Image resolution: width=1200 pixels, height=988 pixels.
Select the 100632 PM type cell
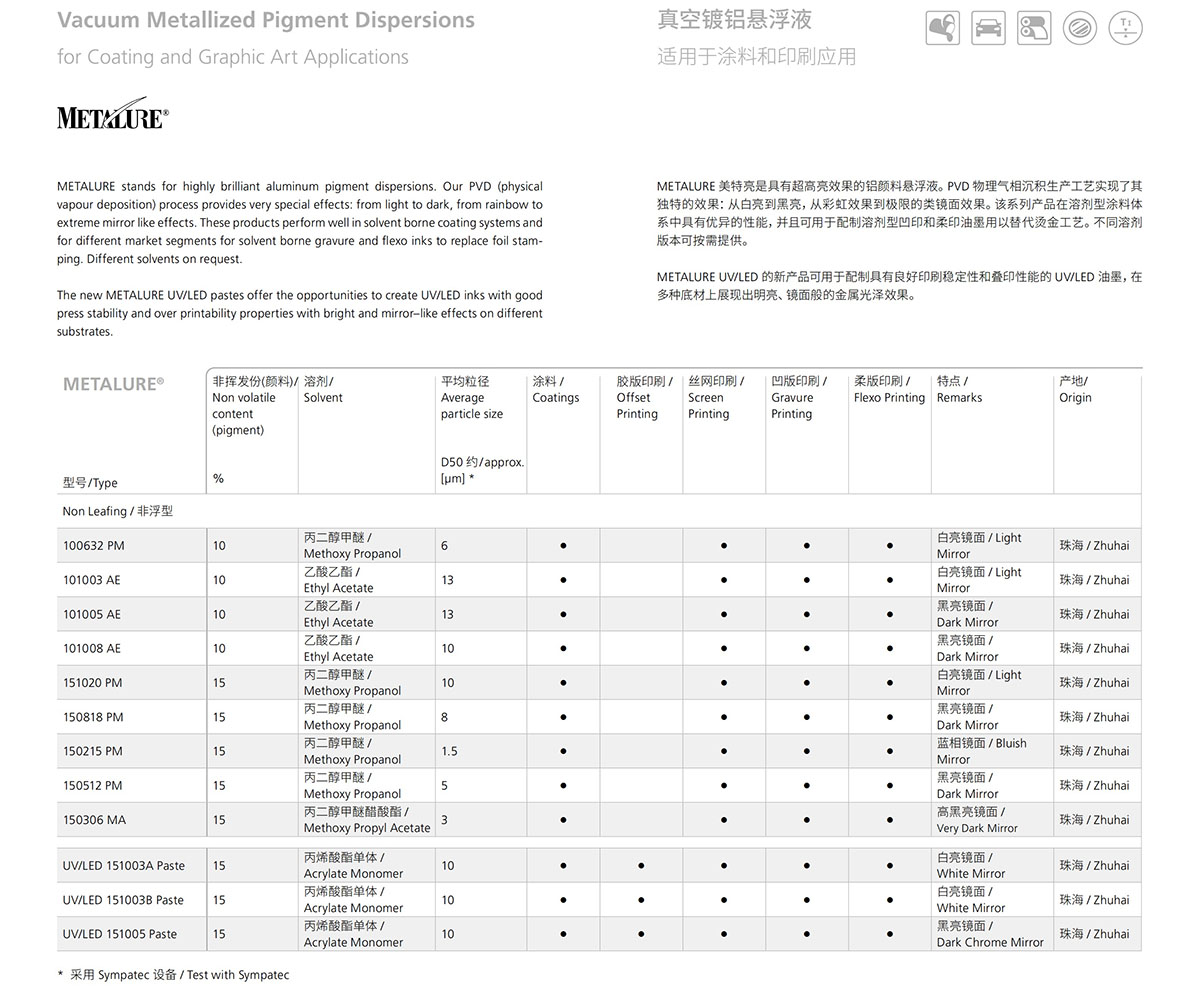(94, 546)
